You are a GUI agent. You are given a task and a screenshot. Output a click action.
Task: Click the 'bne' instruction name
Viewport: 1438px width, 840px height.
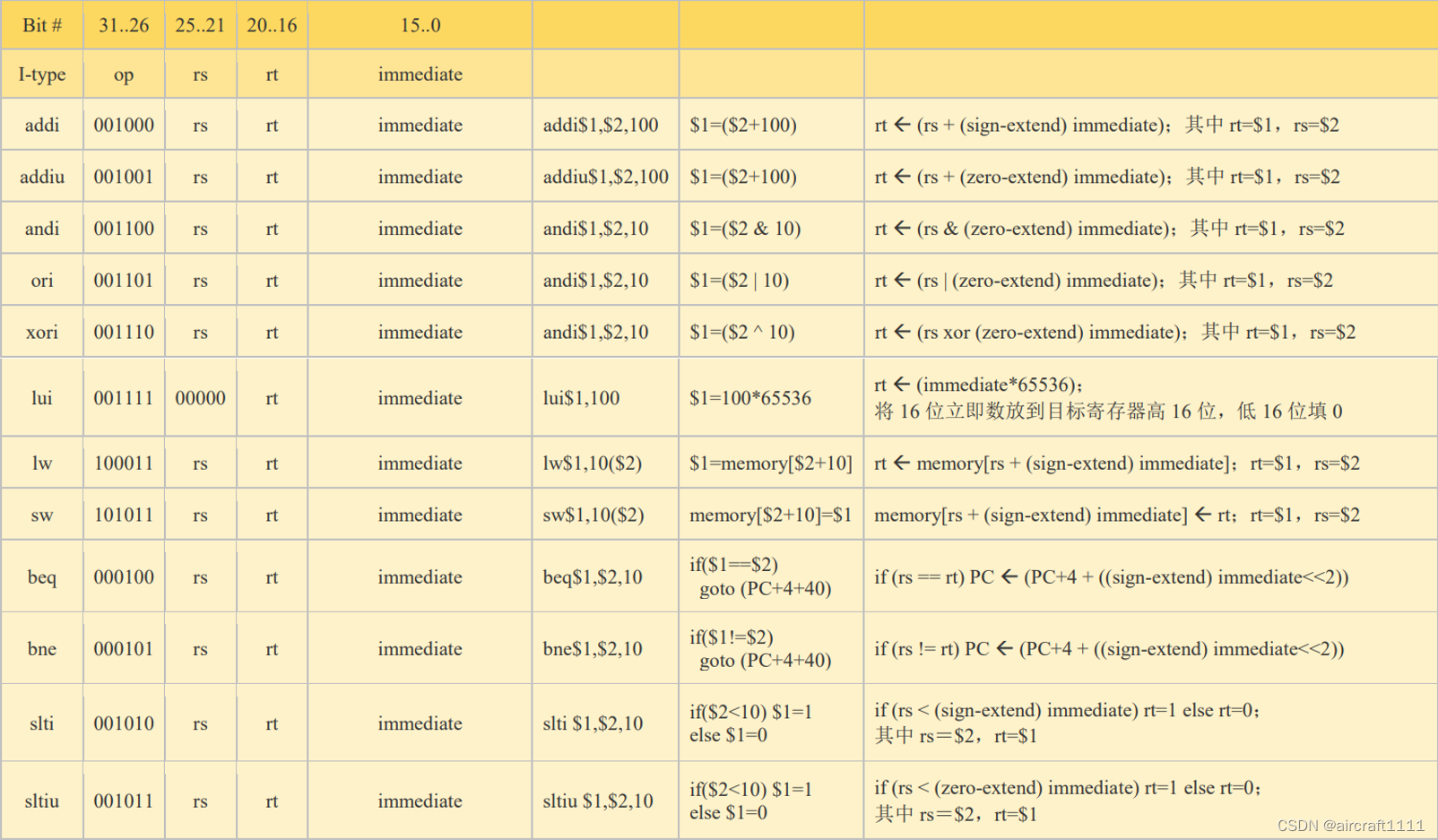pos(42,649)
